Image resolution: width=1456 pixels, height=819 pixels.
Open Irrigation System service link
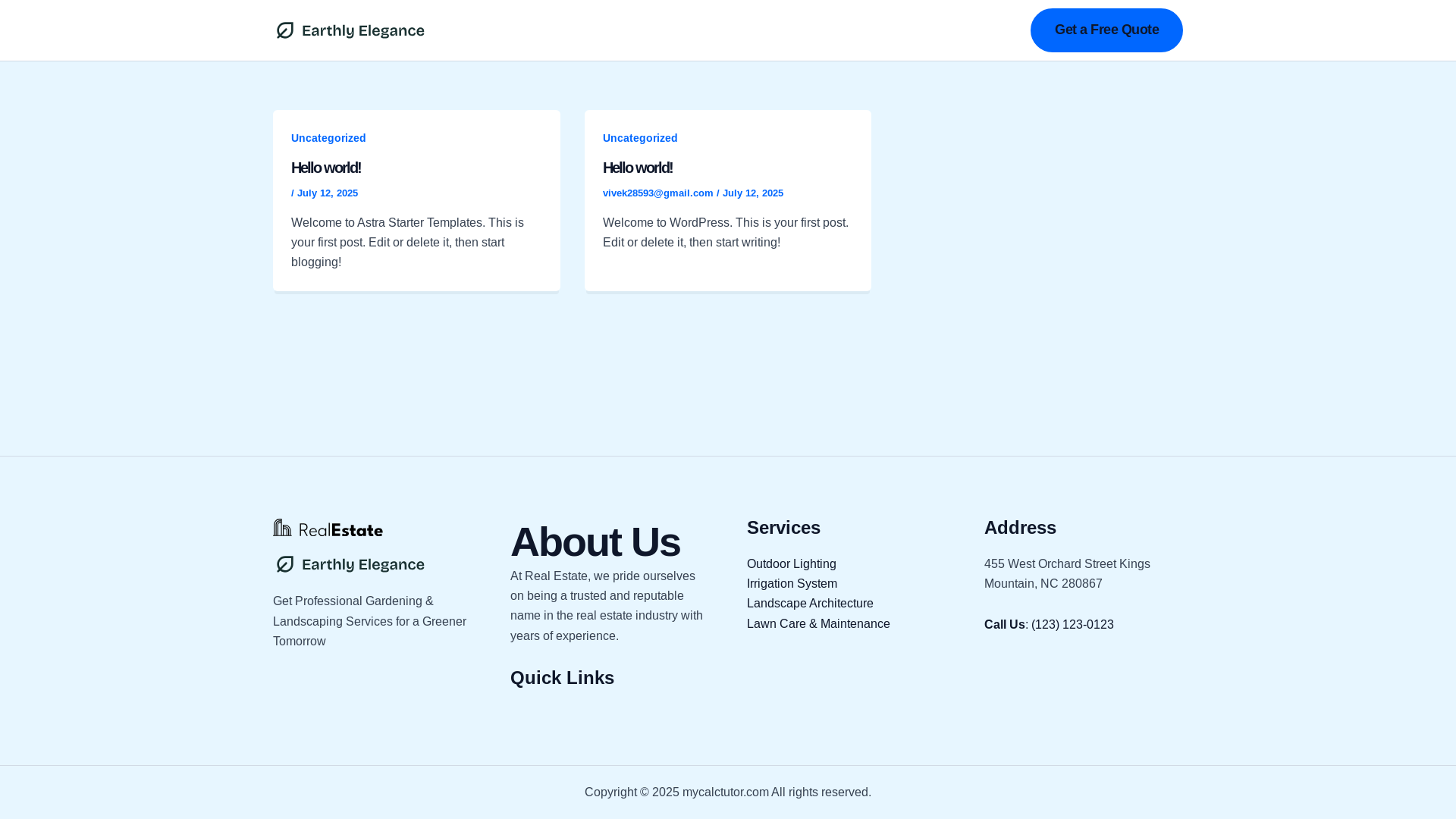(792, 584)
